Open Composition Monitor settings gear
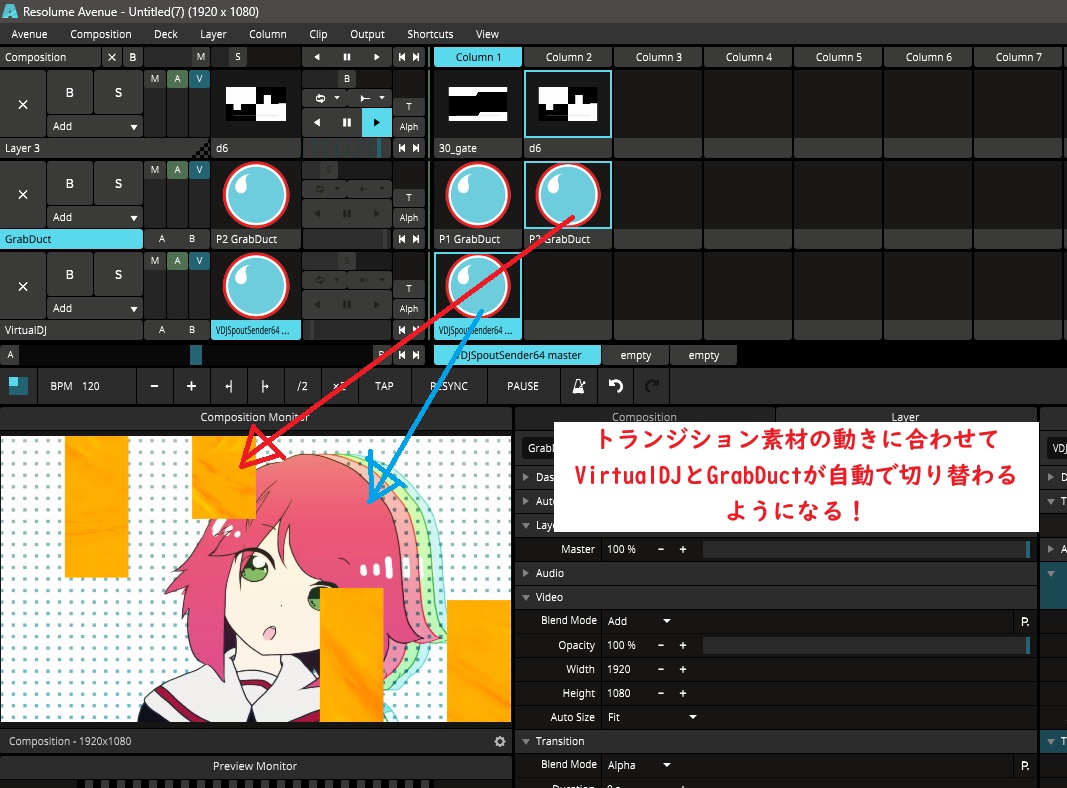The width and height of the screenshot is (1067, 788). (500, 741)
